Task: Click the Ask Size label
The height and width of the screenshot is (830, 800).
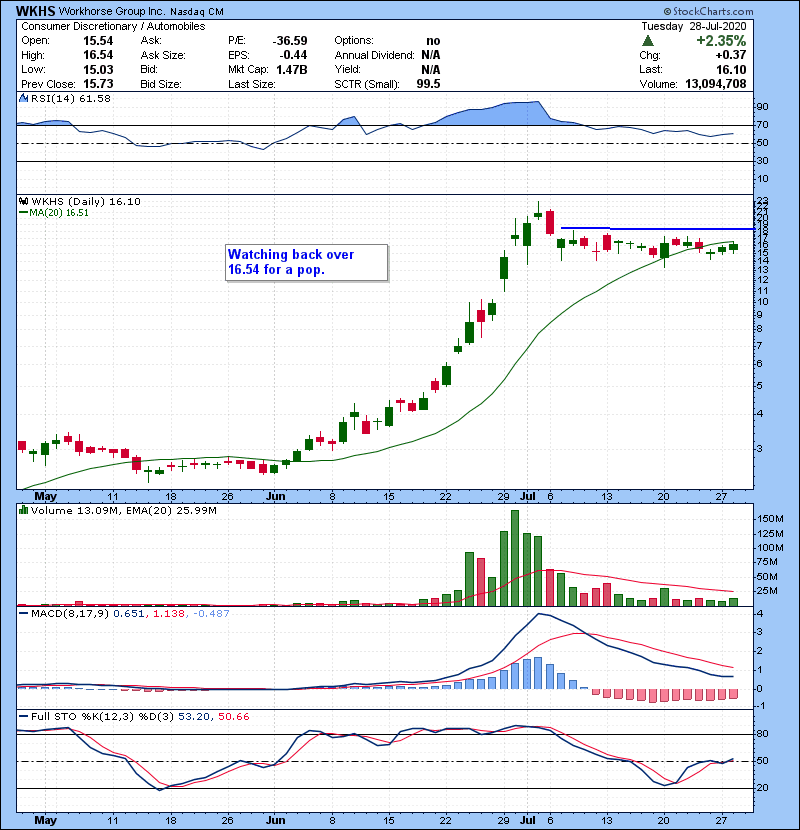Action: coord(163,55)
